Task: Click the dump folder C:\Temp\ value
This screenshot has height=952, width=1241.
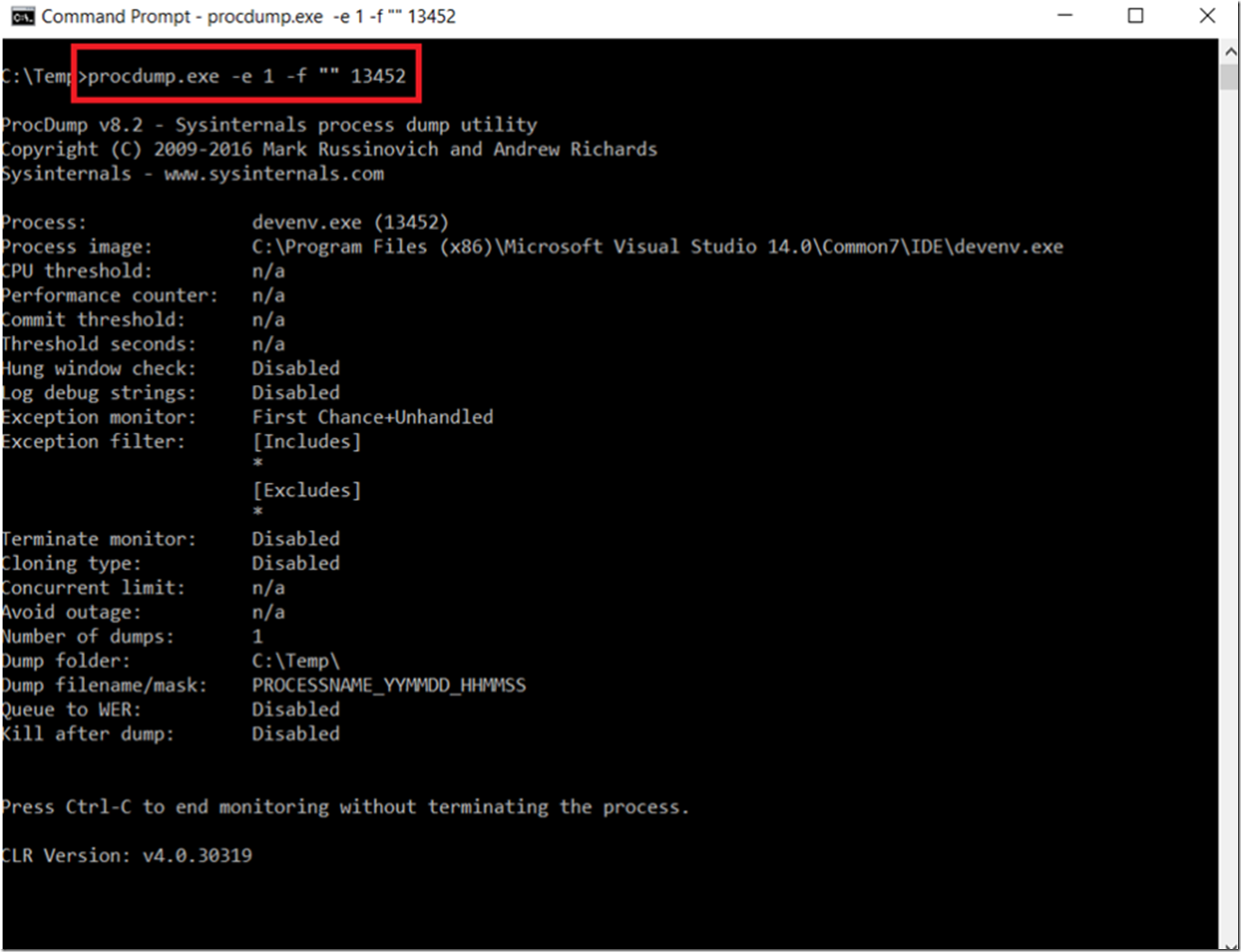Action: (296, 660)
